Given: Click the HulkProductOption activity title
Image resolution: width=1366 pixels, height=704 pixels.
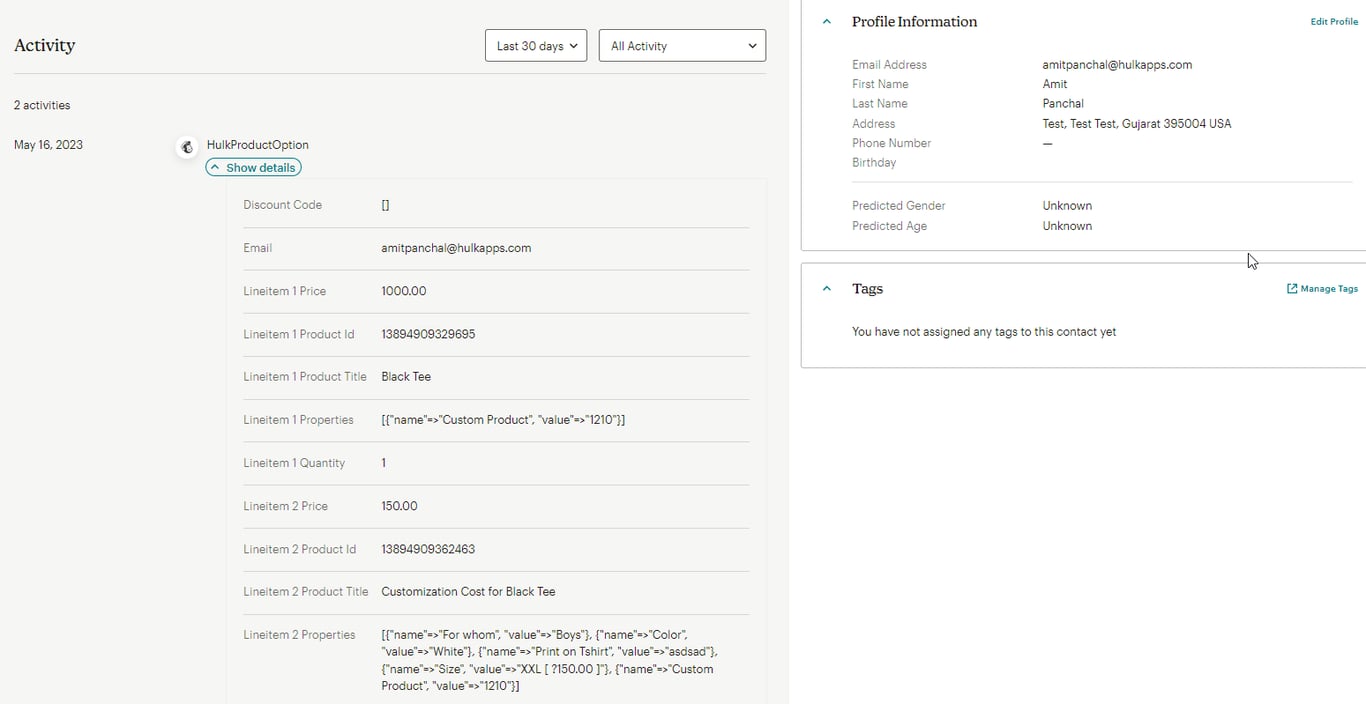Looking at the screenshot, I should (x=257, y=145).
